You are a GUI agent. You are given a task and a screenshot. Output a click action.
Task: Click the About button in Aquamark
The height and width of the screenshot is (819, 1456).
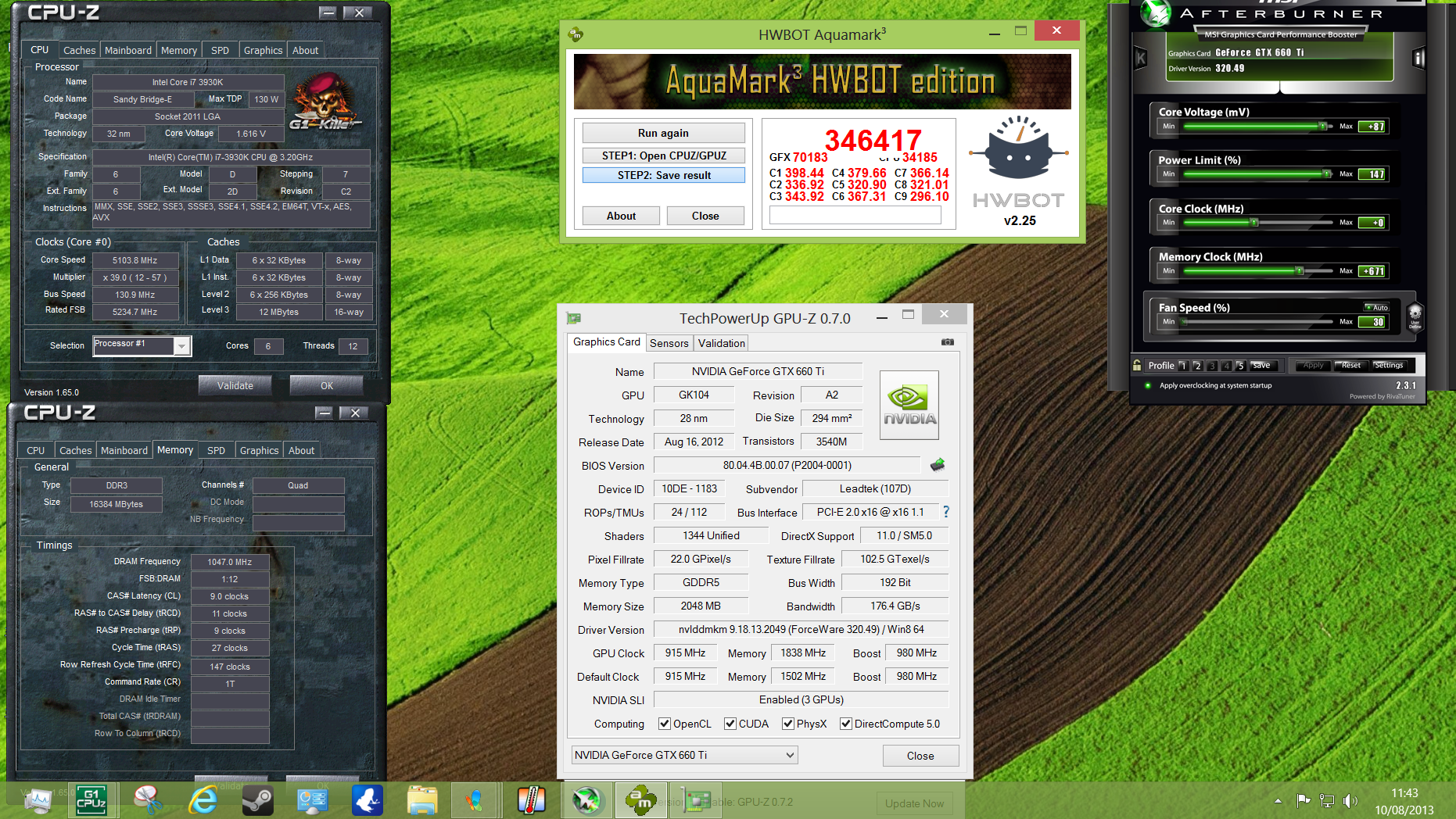[621, 216]
